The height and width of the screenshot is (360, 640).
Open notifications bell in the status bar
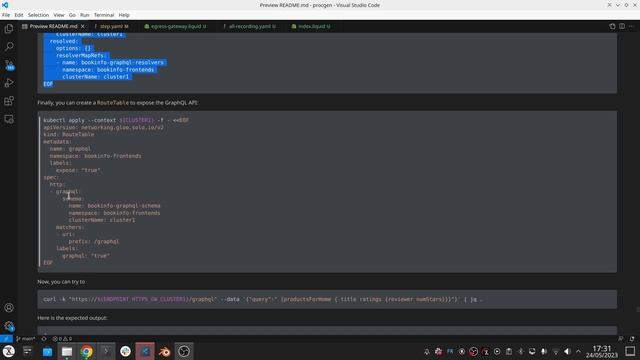click(632, 339)
